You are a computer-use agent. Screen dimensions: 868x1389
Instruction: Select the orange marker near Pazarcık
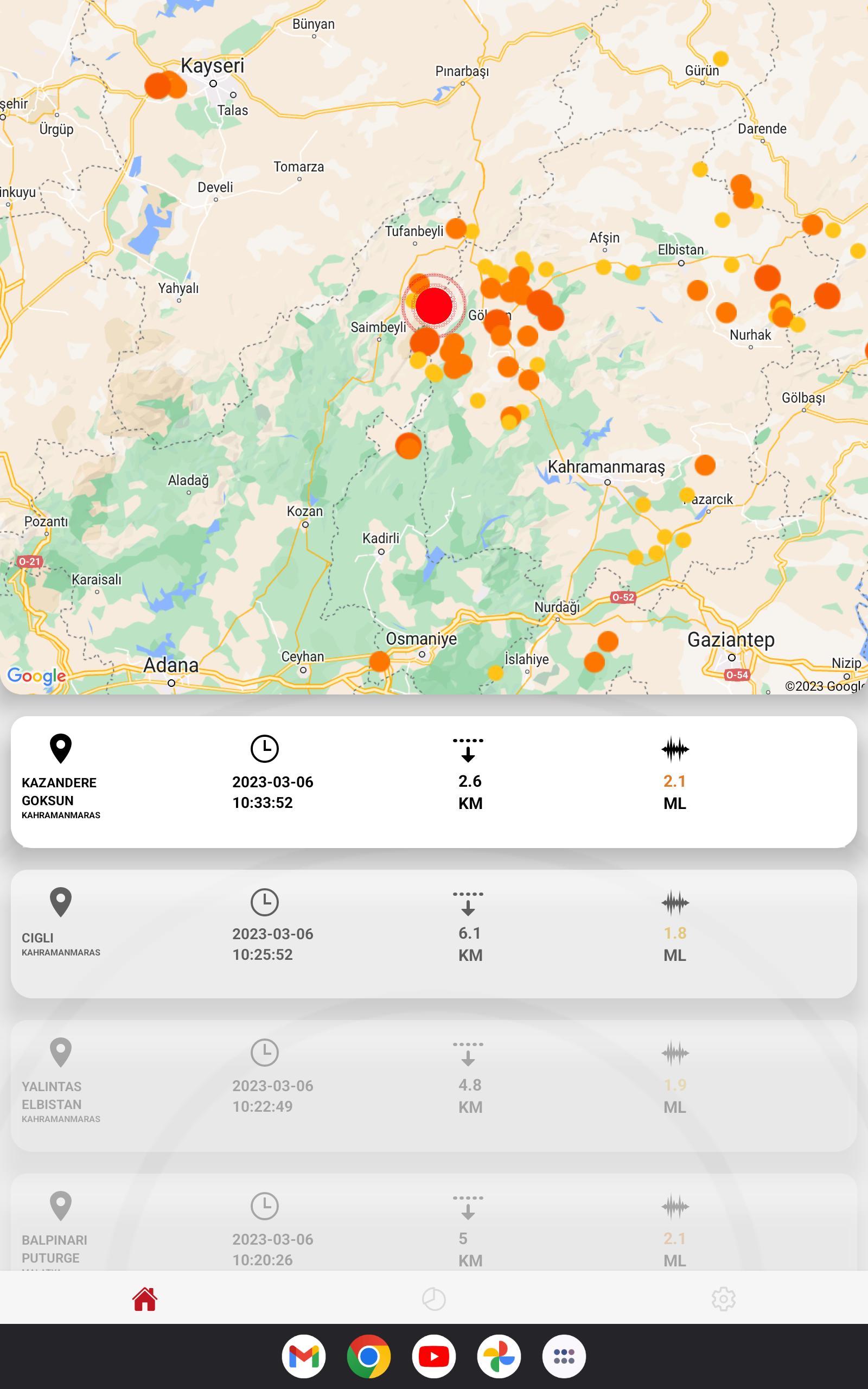click(x=705, y=465)
